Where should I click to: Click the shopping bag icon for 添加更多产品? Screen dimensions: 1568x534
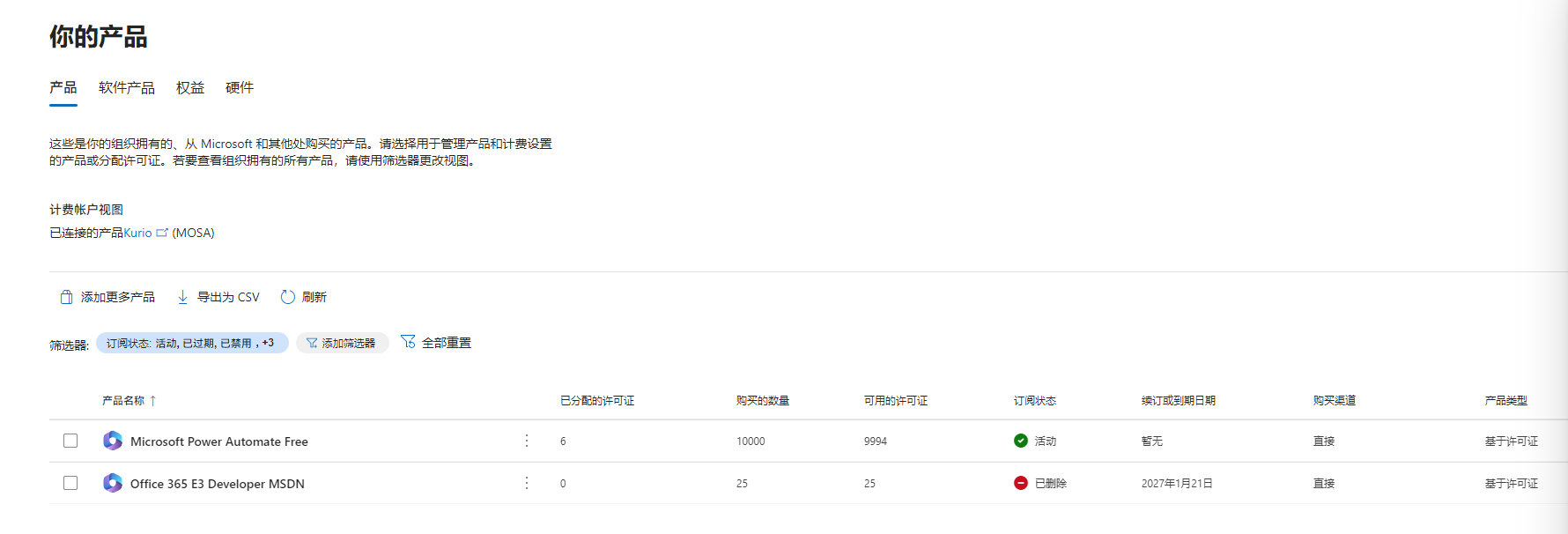pyautogui.click(x=66, y=297)
